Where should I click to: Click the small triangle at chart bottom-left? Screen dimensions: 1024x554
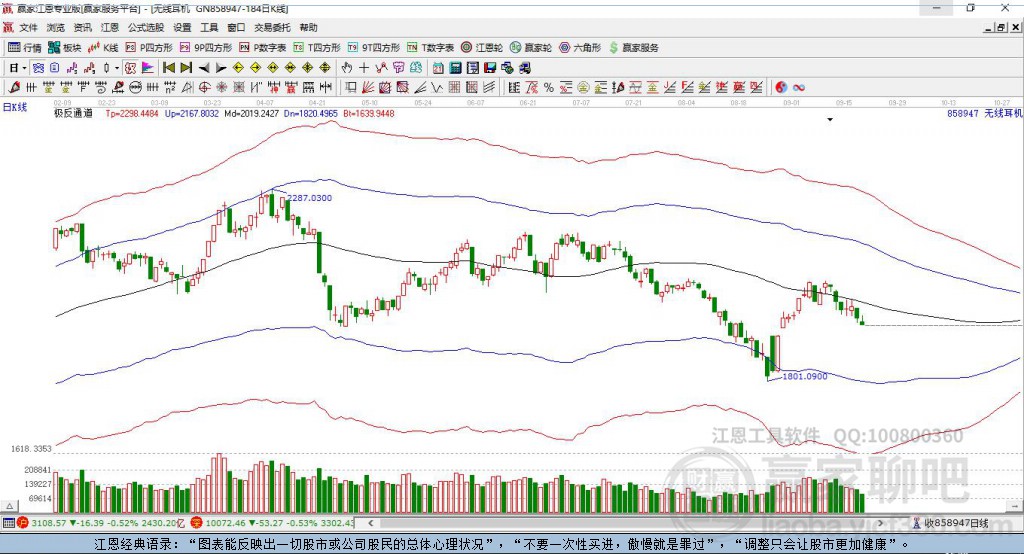pyautogui.click(x=9, y=506)
